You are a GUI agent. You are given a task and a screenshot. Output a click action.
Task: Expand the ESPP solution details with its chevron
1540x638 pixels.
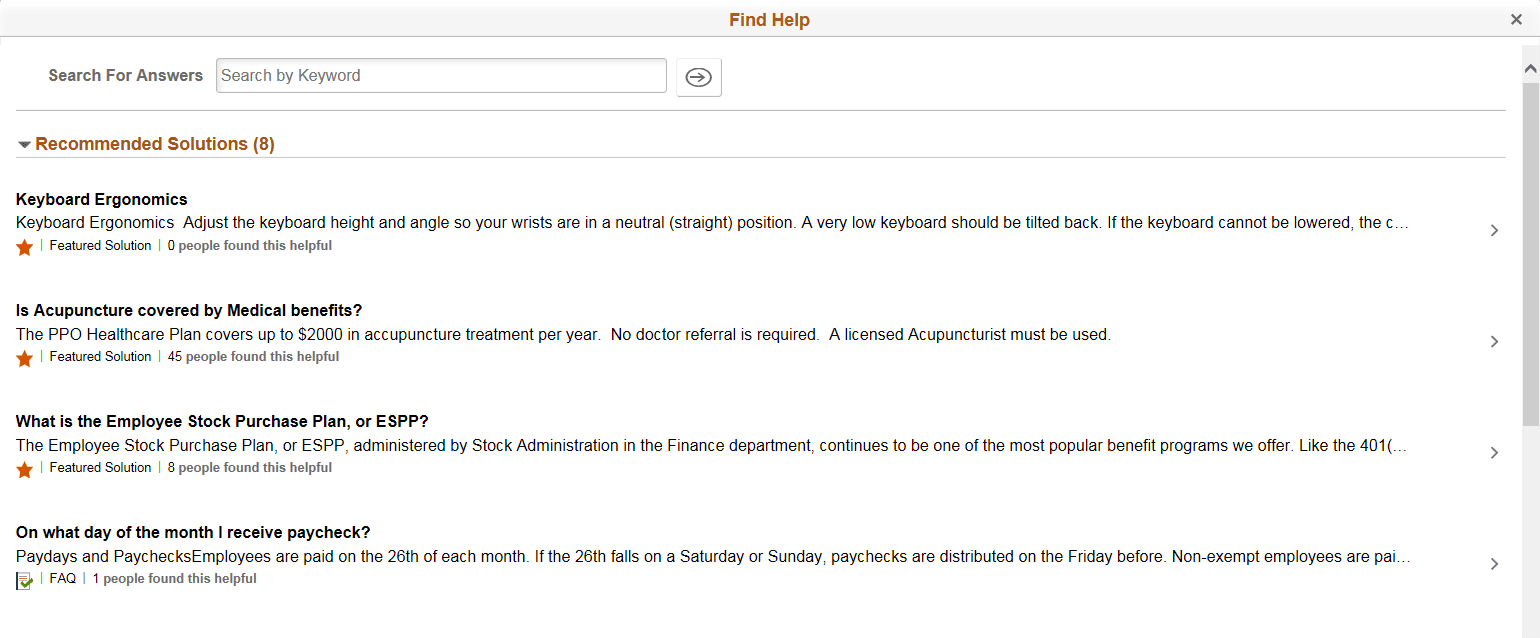pos(1494,452)
